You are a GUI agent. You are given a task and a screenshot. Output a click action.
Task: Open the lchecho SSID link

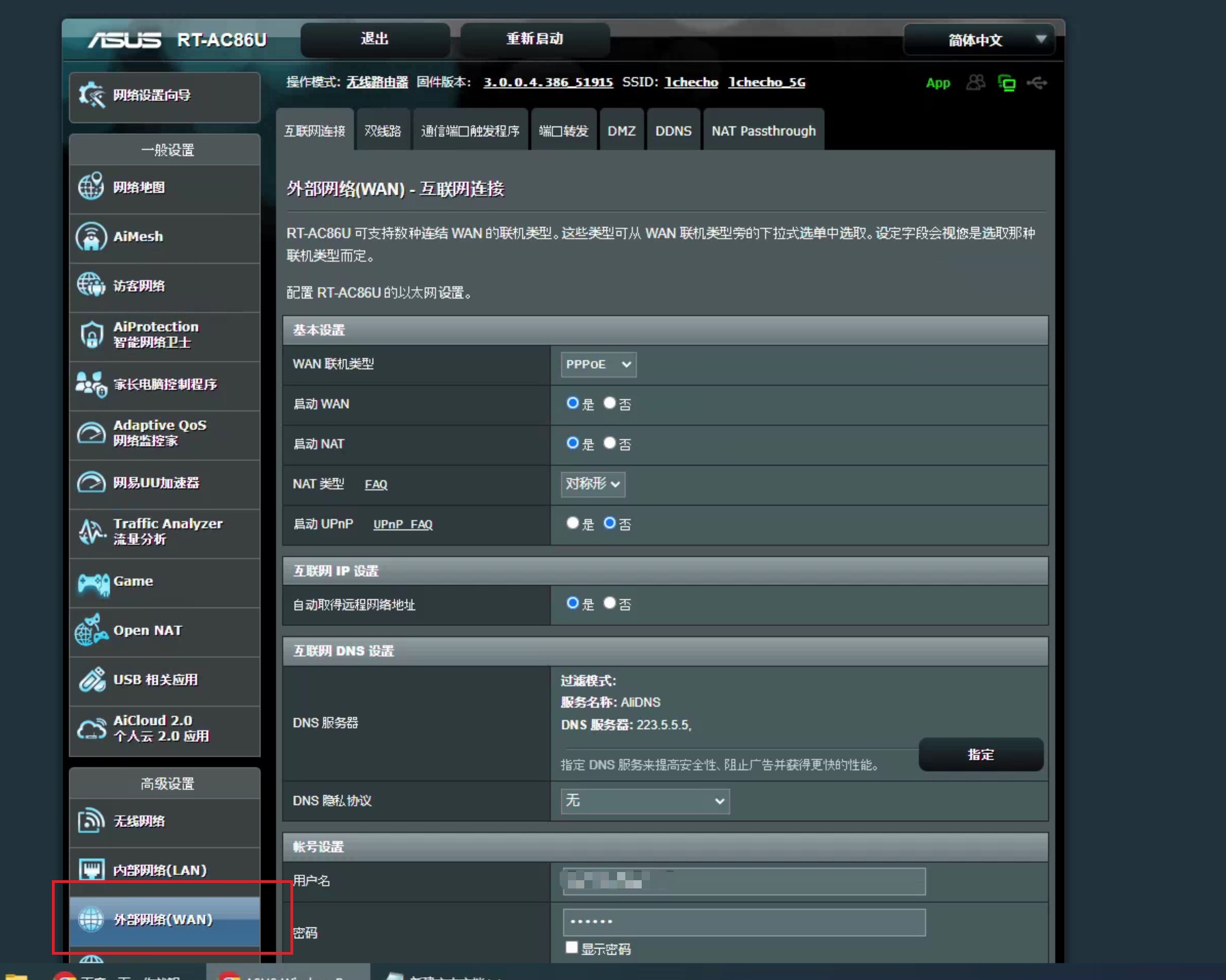point(692,82)
